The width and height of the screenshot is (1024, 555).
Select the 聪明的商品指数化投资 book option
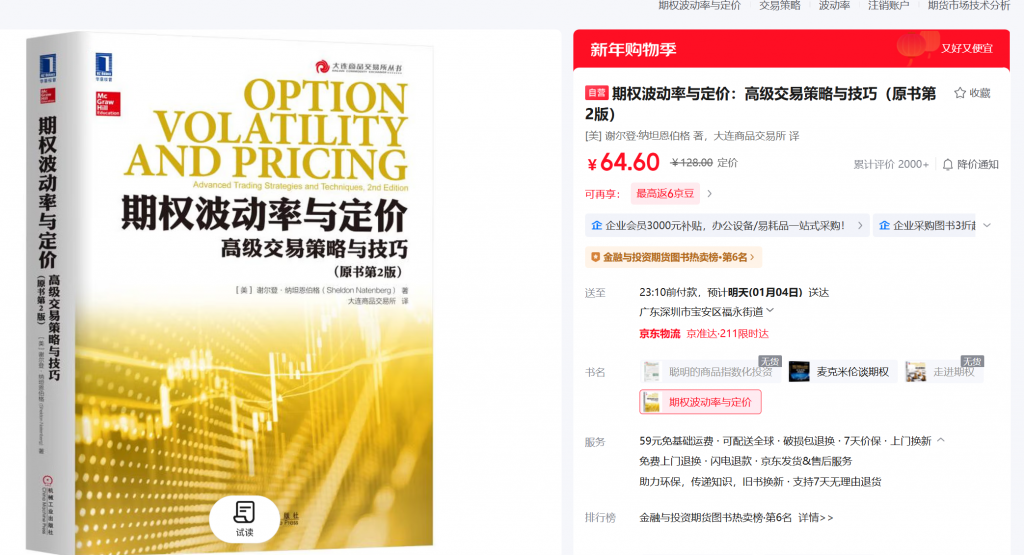(x=711, y=372)
